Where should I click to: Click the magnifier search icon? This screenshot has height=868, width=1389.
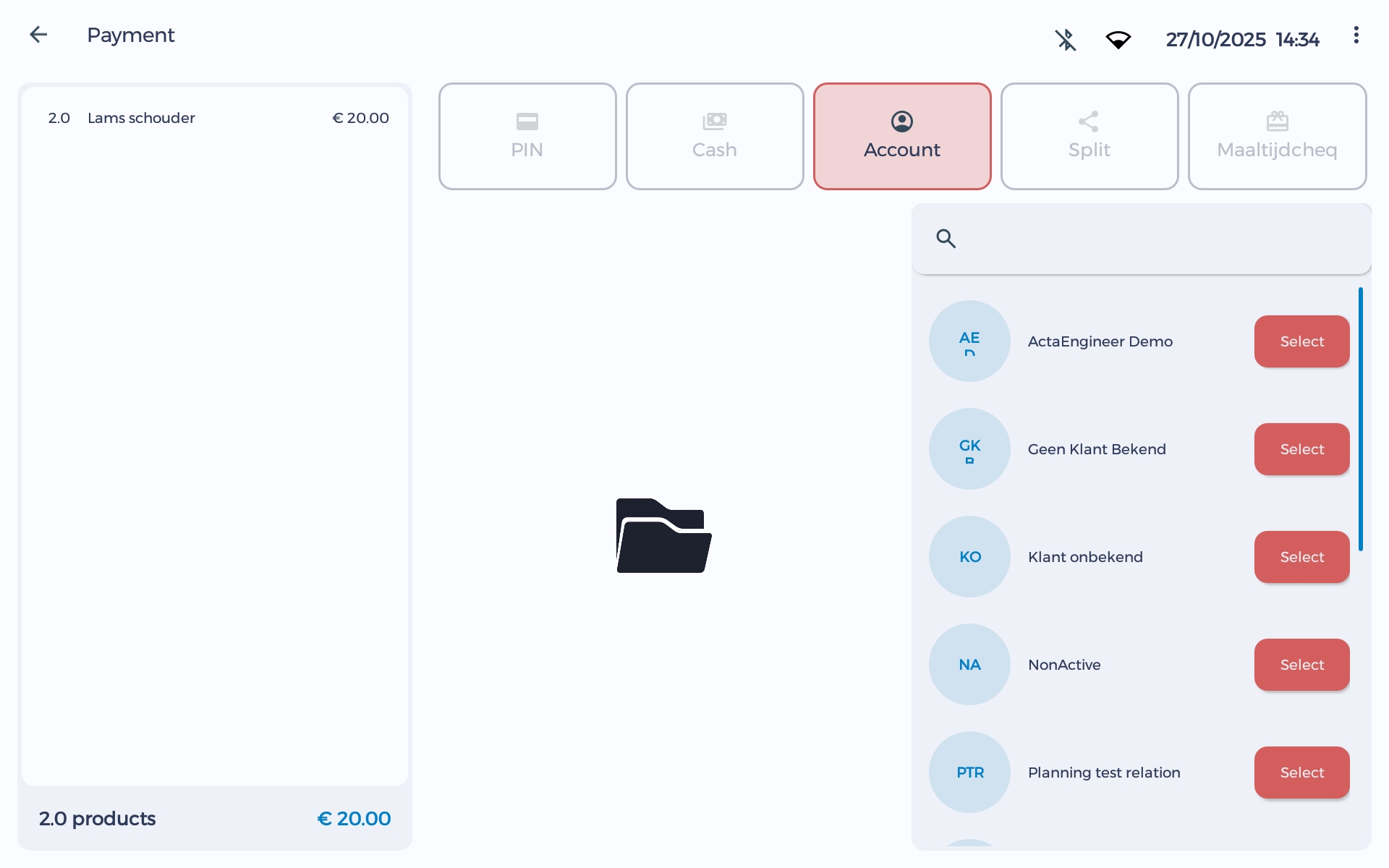pyautogui.click(x=946, y=239)
